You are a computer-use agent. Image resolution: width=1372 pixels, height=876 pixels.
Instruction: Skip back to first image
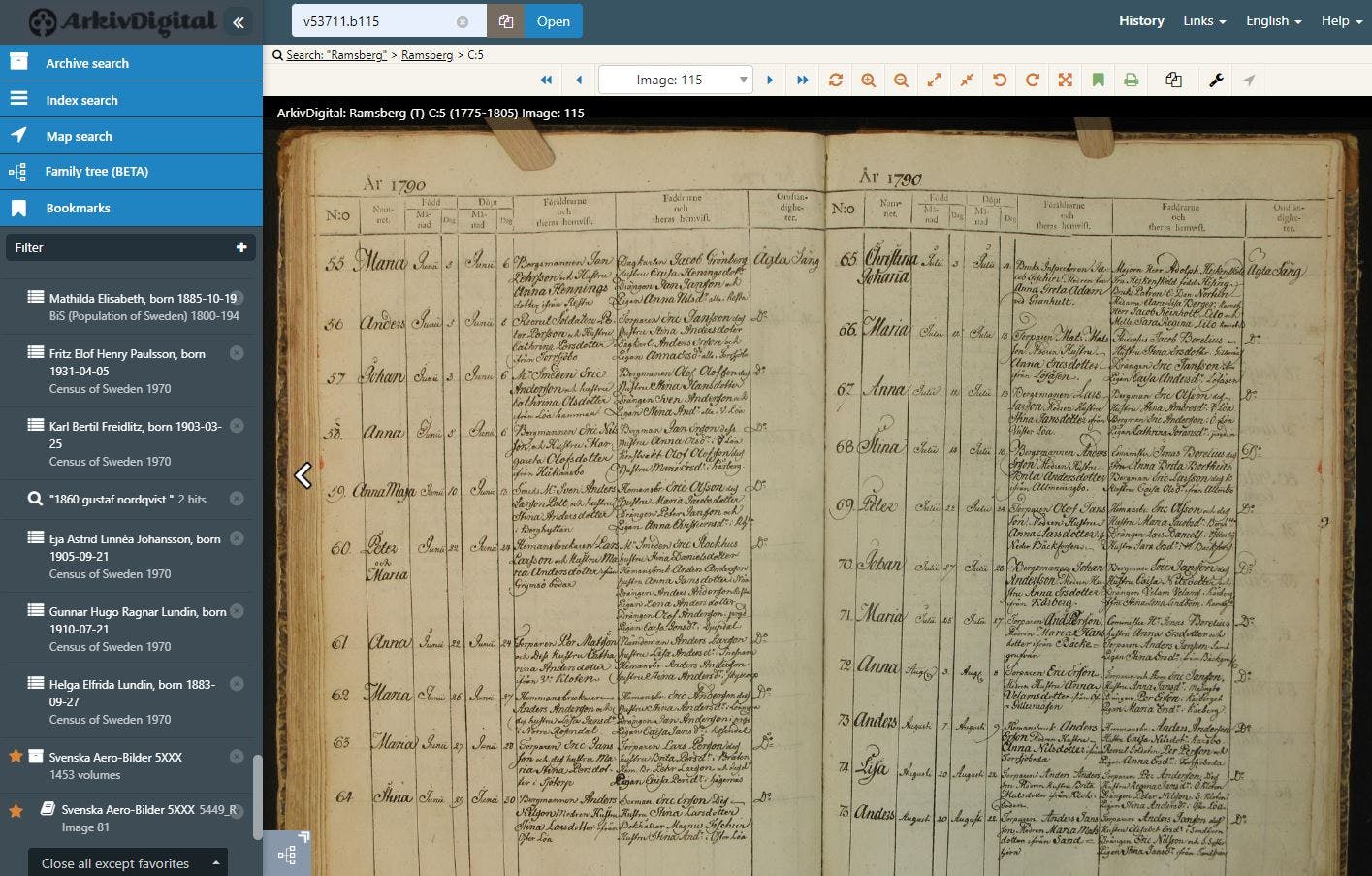[x=546, y=81]
